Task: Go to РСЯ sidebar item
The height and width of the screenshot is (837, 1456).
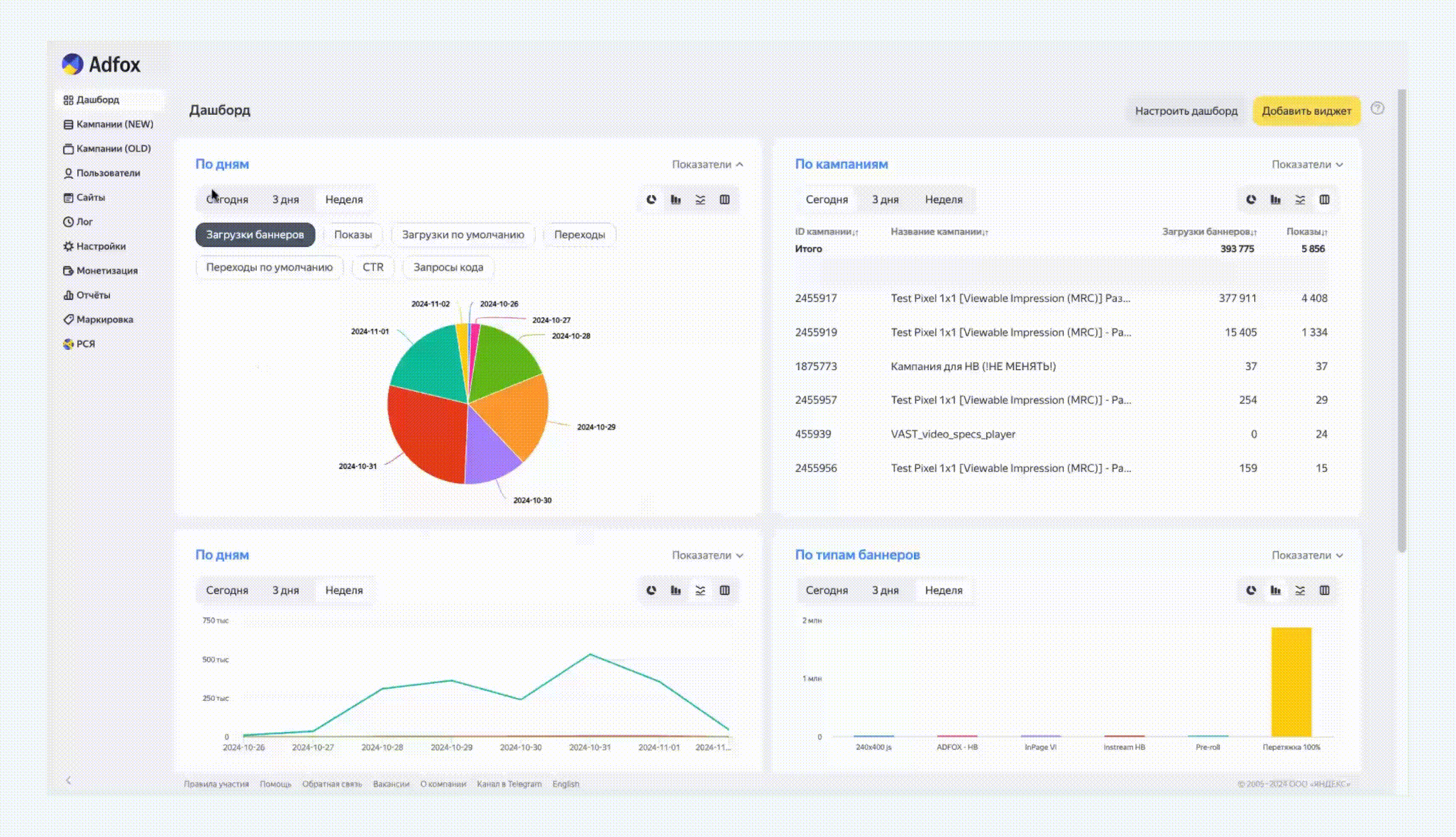Action: (x=85, y=344)
